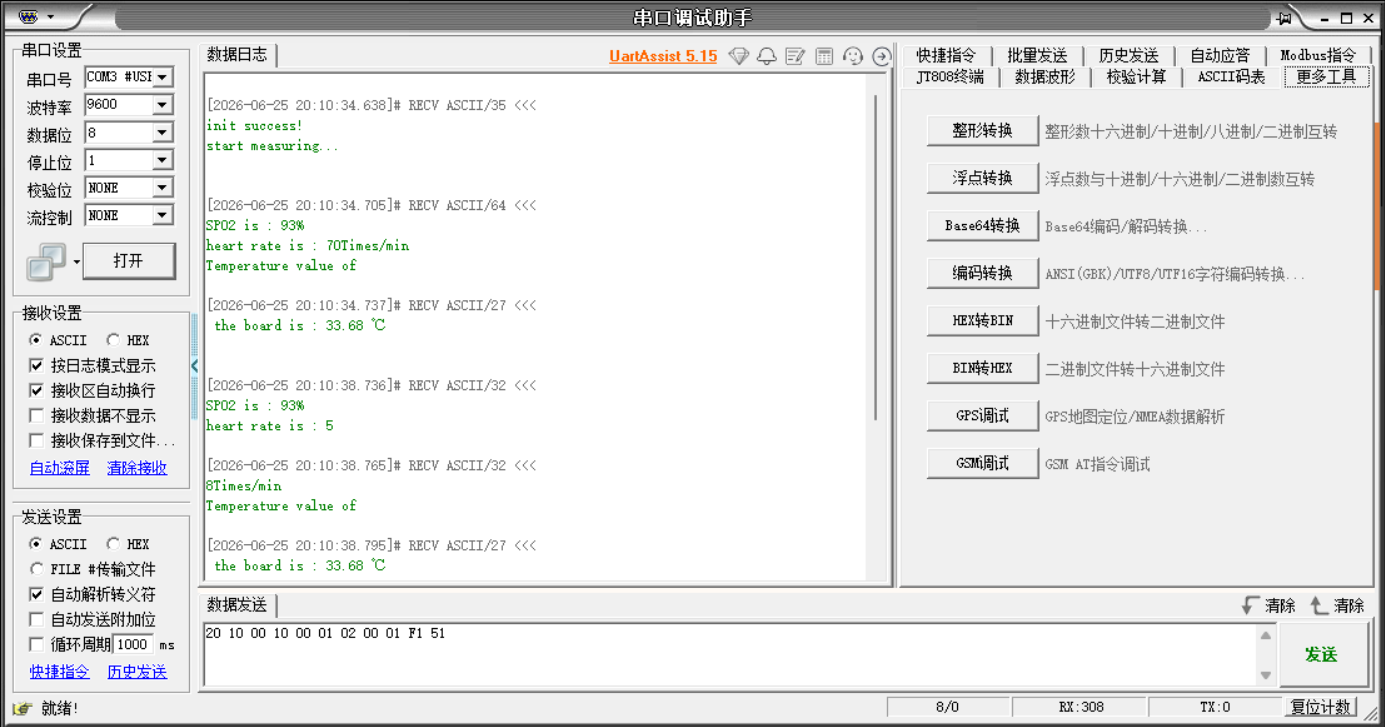Open the ASCII码表 tab
Image resolution: width=1385 pixels, height=727 pixels.
[1231, 77]
